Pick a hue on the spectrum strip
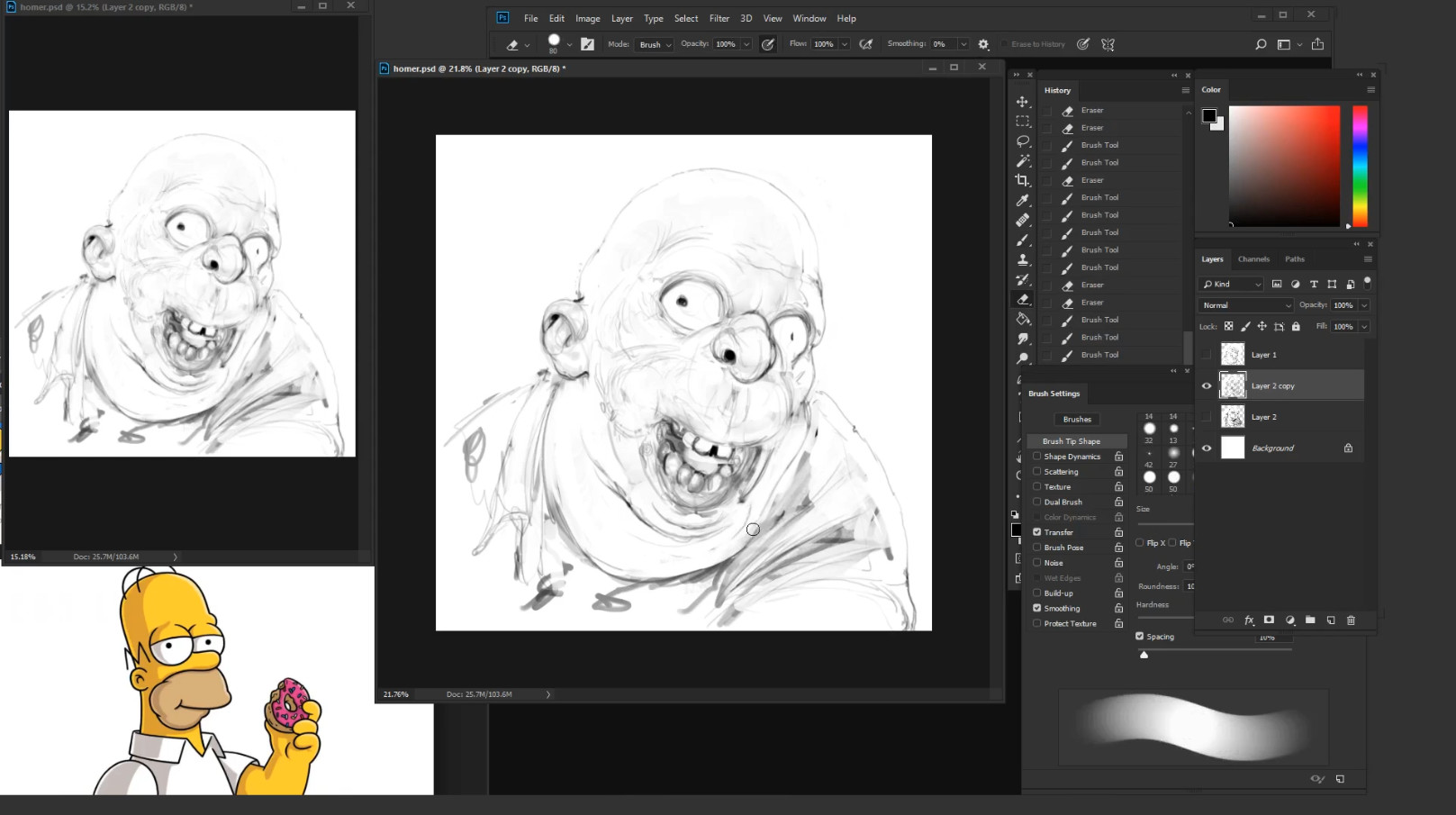Image resolution: width=1456 pixels, height=815 pixels. coord(1360,166)
